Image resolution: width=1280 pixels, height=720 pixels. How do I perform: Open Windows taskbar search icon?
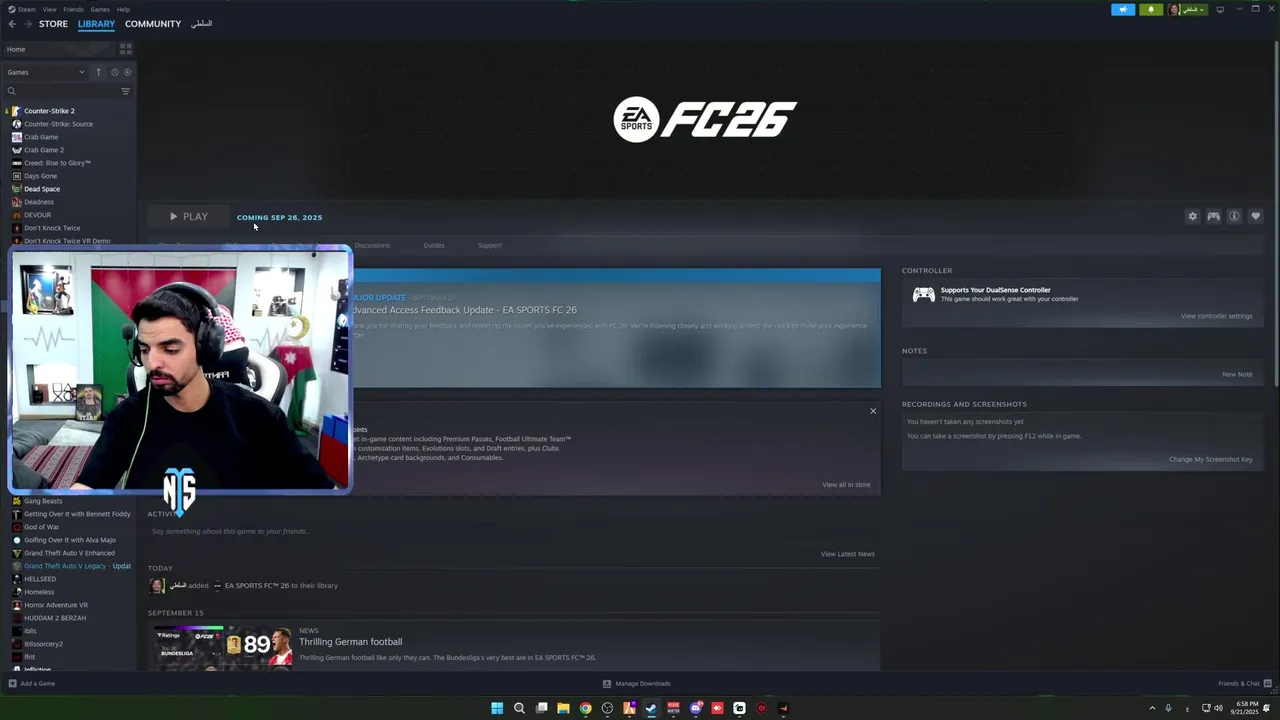point(519,708)
